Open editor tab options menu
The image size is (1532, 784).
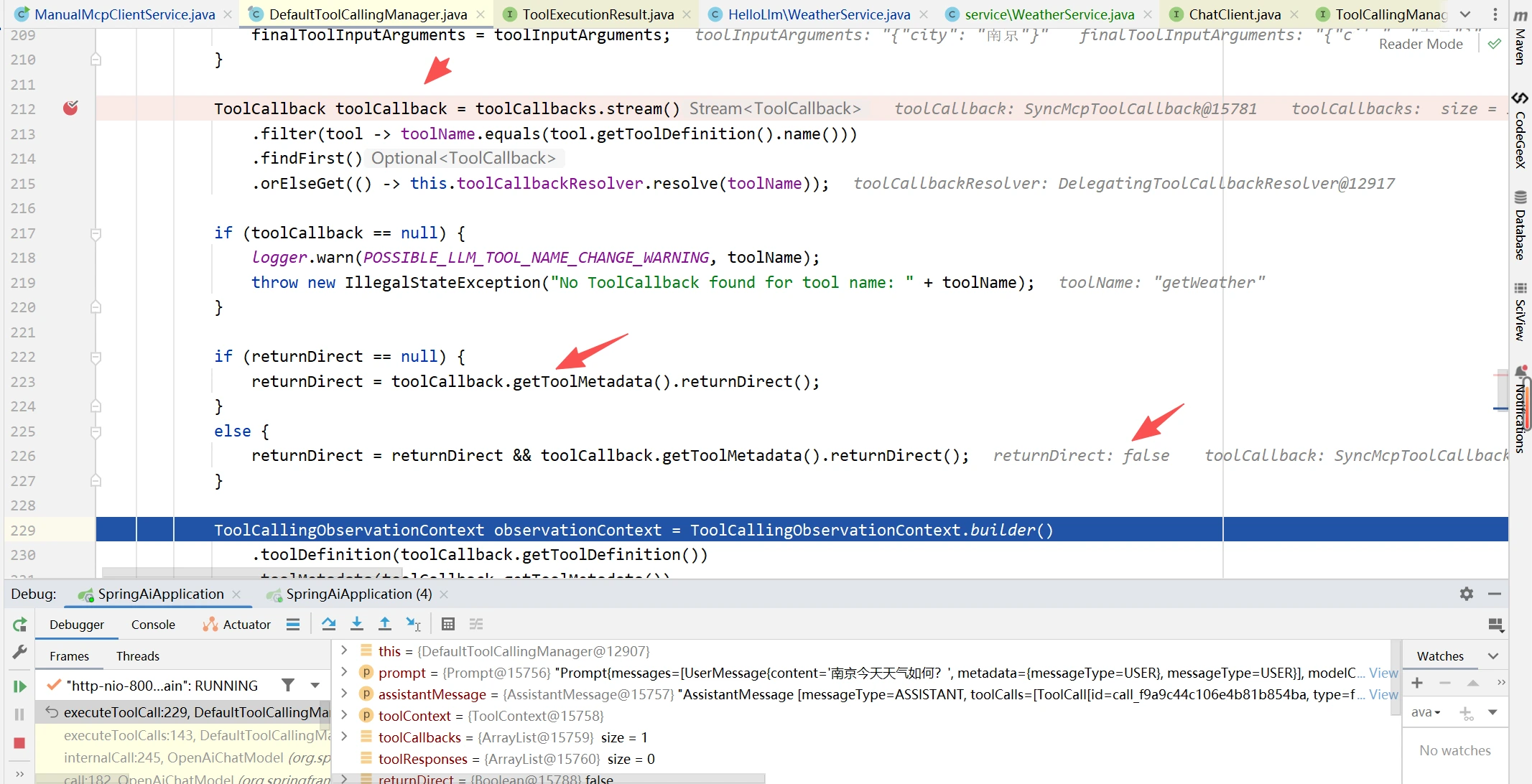point(1495,14)
